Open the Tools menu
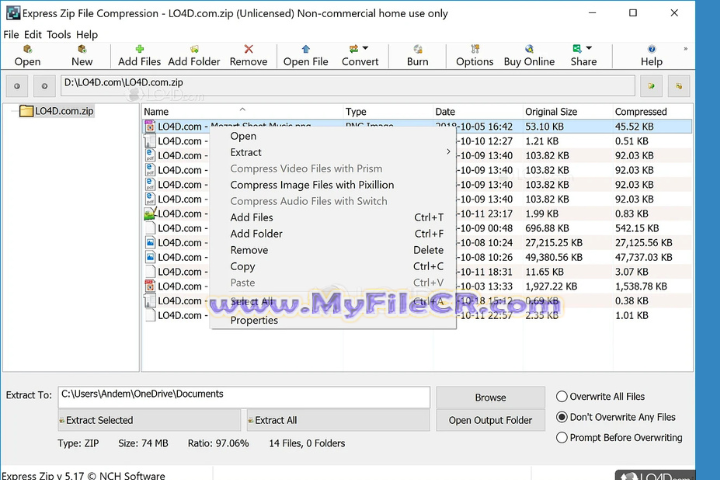720x480 pixels. (x=59, y=35)
